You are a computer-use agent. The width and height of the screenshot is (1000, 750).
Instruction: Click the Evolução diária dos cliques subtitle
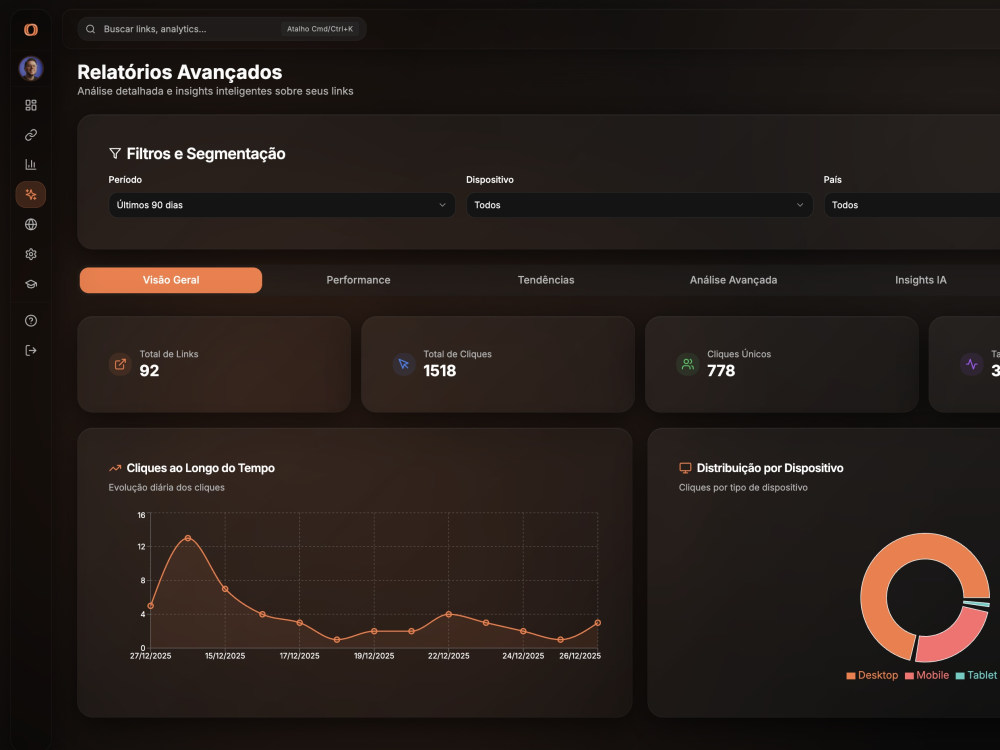tap(166, 487)
